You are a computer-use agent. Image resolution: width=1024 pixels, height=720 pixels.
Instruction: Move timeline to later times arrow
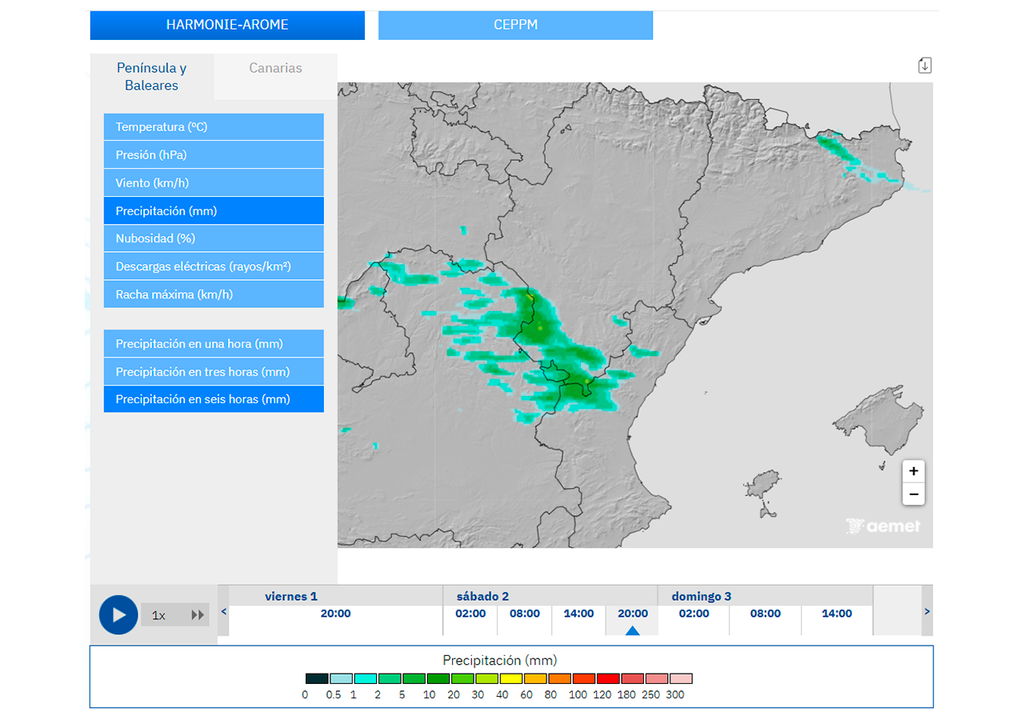(927, 612)
